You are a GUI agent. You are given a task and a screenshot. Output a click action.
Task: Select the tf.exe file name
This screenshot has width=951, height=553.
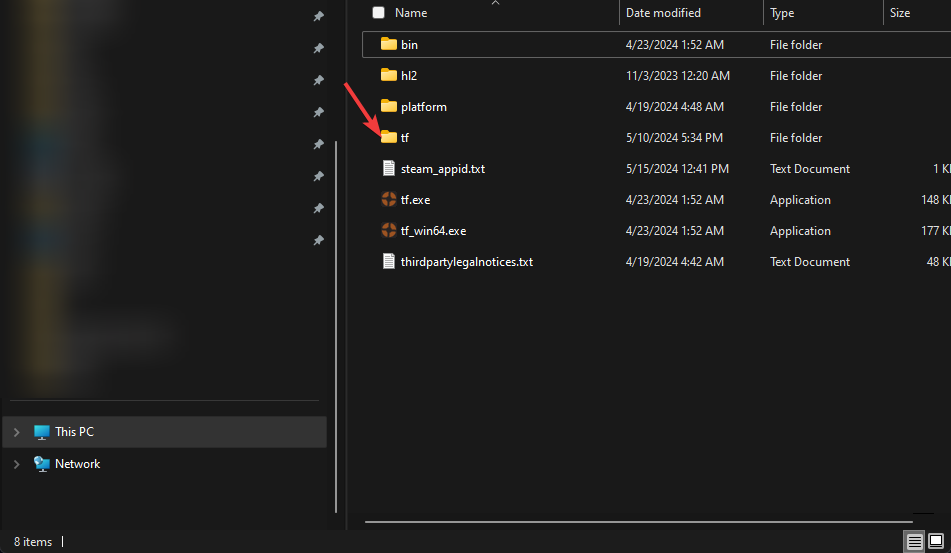coord(415,200)
